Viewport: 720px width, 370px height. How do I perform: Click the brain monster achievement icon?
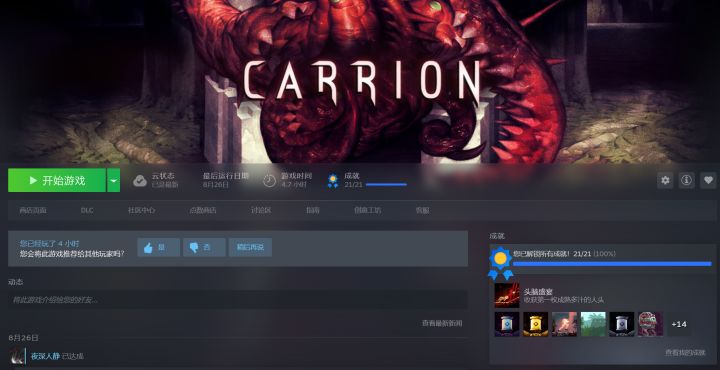[x=650, y=324]
